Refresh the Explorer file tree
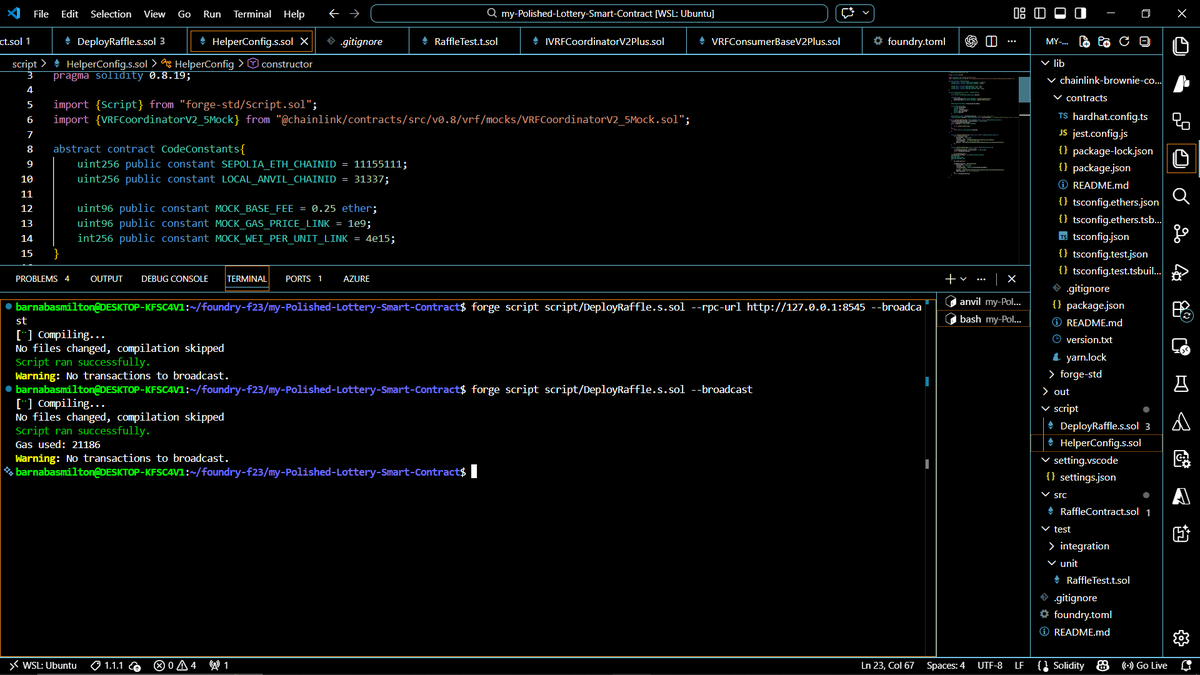Image resolution: width=1200 pixels, height=675 pixels. [x=1124, y=42]
